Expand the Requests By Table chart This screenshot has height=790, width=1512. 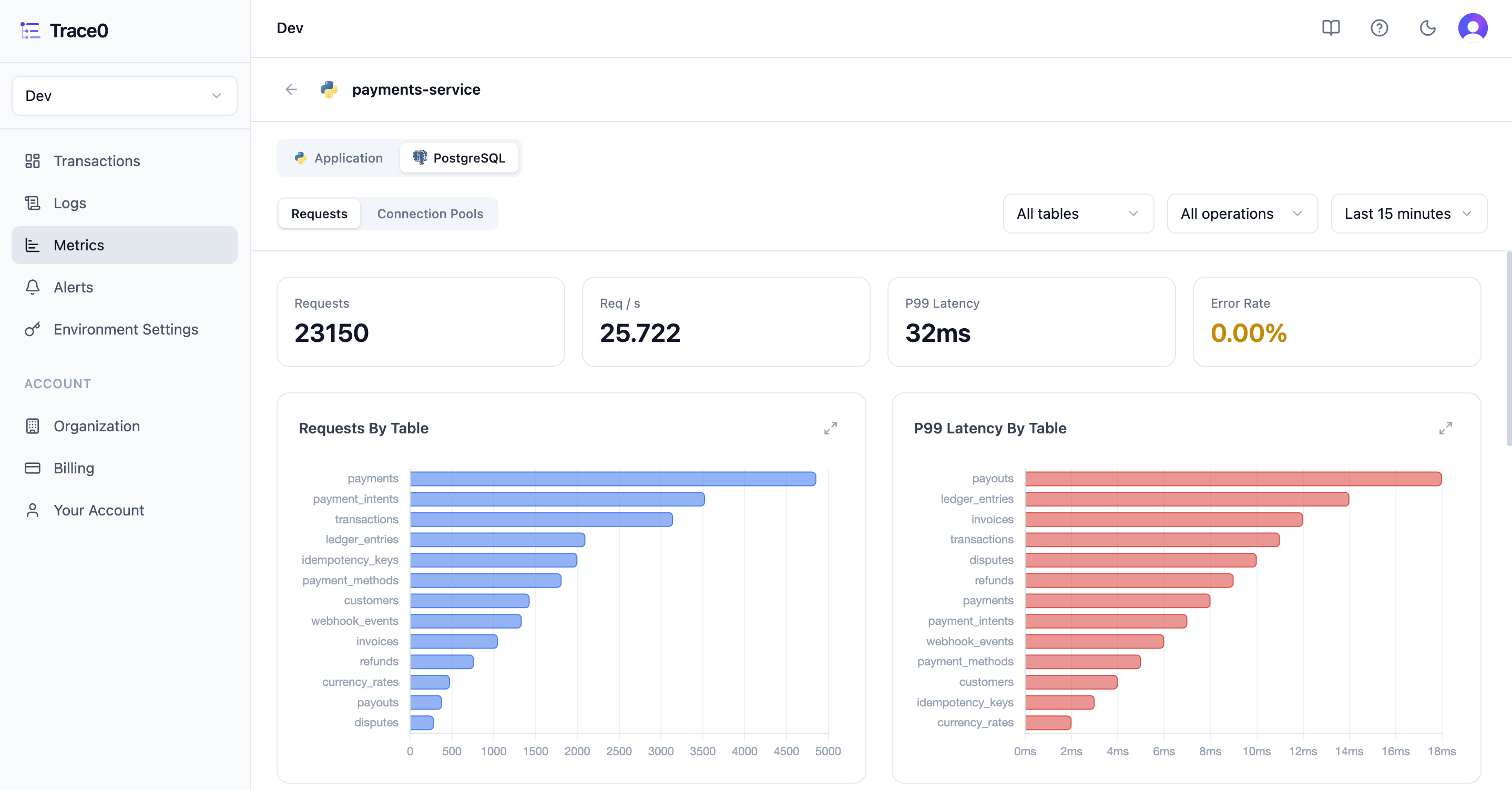click(x=830, y=428)
